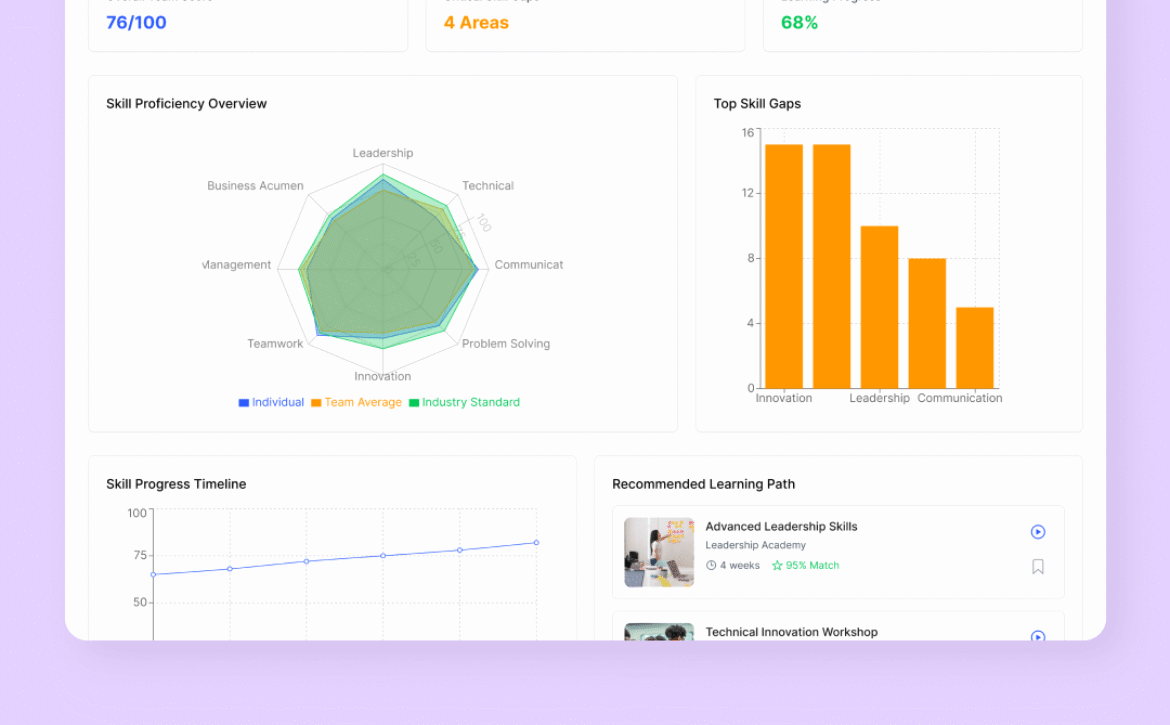Click the last point on Skill Progress Timeline
Screen dimensions: 1170x725
click(536, 543)
